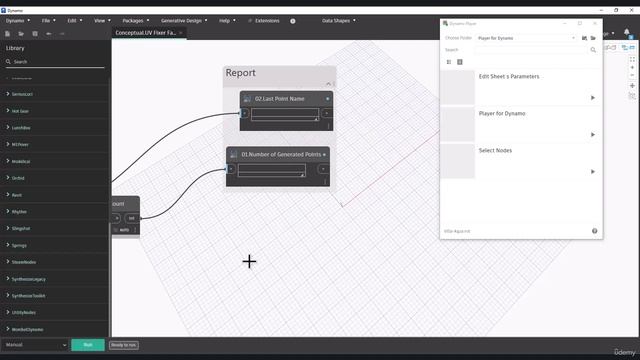Click the Open file toolbar icon
The width and height of the screenshot is (640, 360).
pos(21,34)
